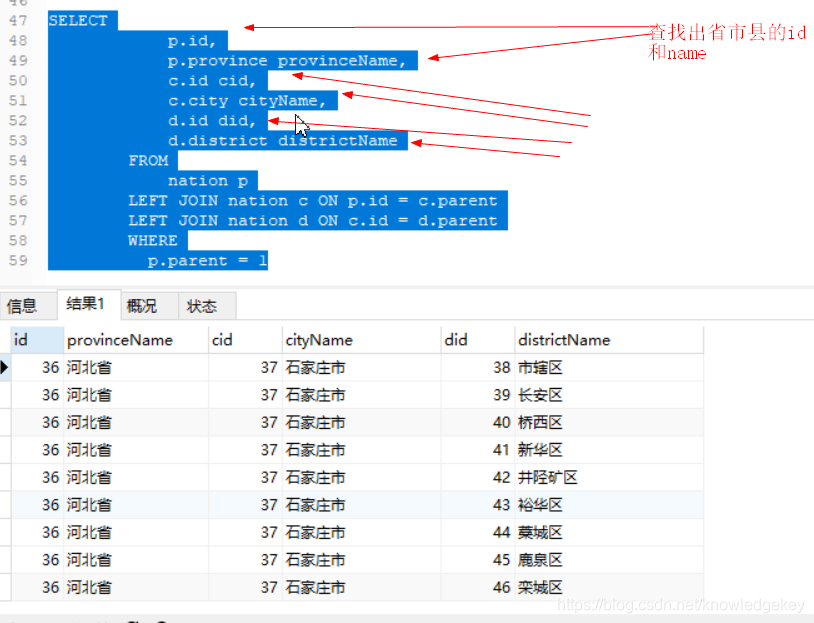This screenshot has width=814, height=623.
Task: Click the id column header
Action: (20, 340)
